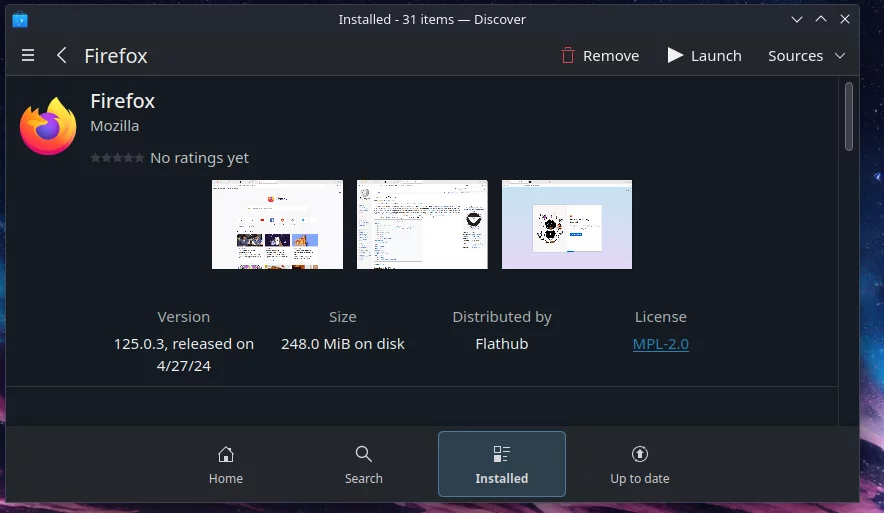
Task: Expand the Sources dropdown
Action: point(806,55)
